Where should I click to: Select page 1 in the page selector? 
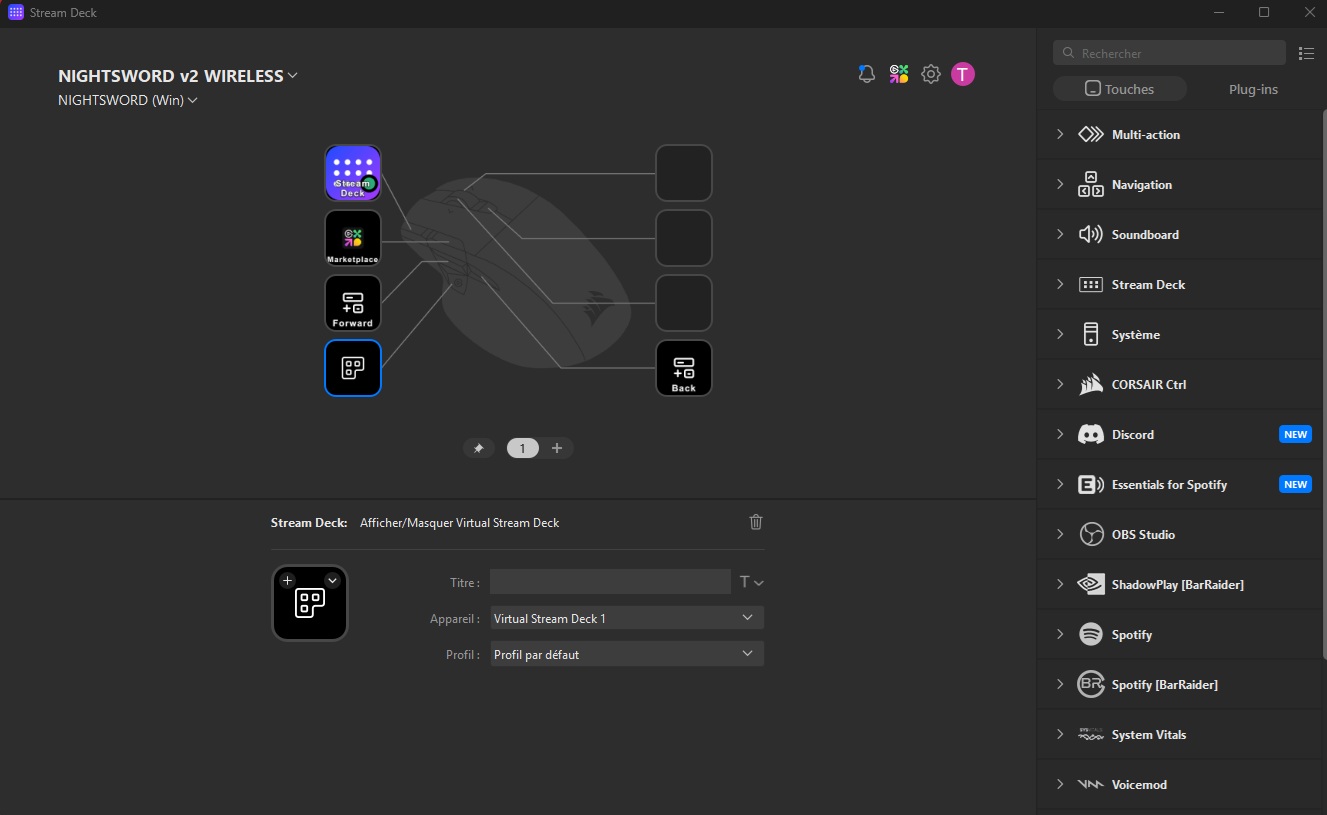tap(523, 448)
